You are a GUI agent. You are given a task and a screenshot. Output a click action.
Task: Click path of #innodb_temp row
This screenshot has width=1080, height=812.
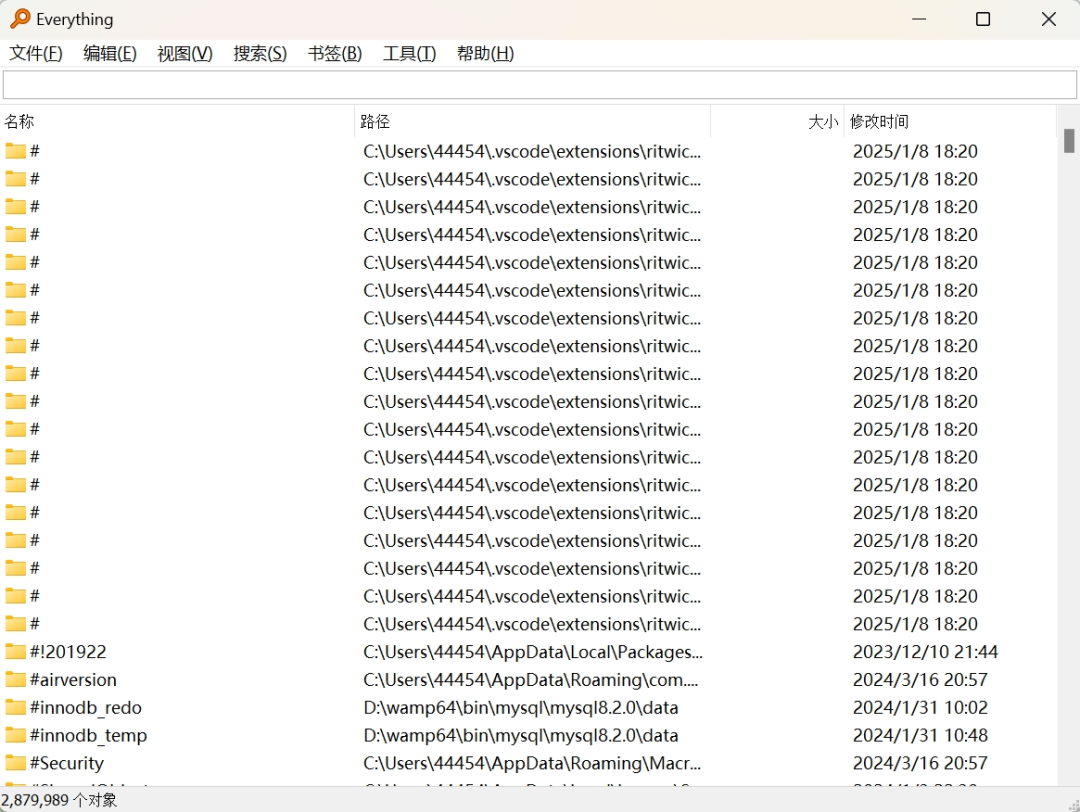(x=521, y=736)
